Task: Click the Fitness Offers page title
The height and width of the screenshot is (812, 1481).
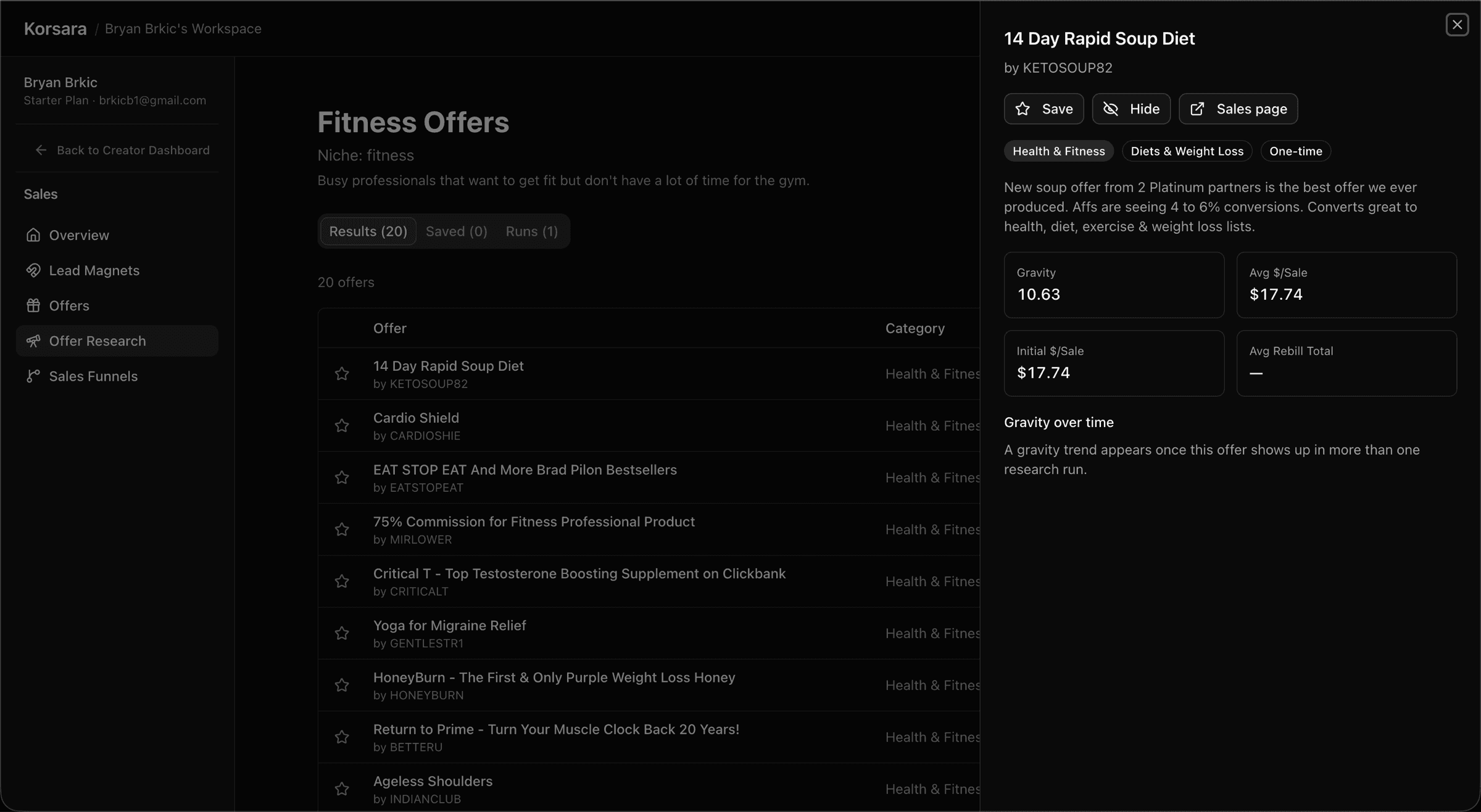Action: (x=413, y=122)
